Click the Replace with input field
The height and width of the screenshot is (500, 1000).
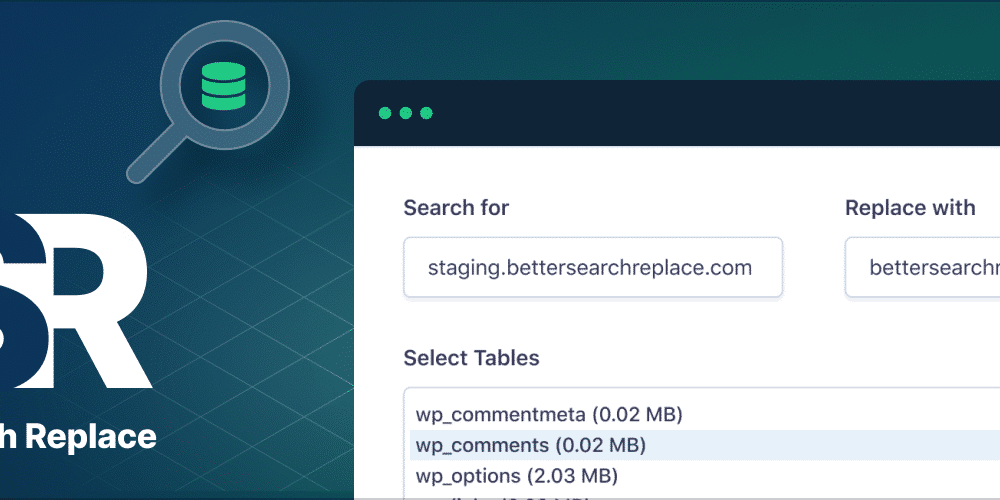pos(922,267)
